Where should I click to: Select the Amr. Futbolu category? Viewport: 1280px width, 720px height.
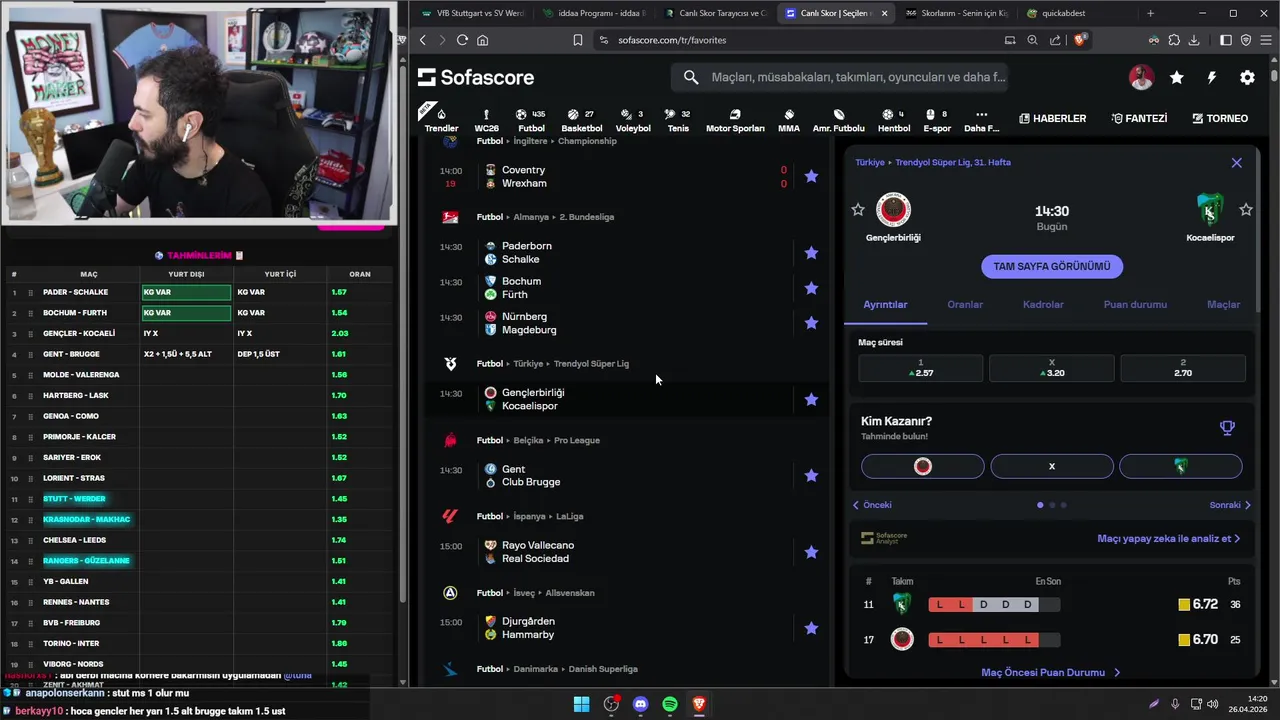pos(838,120)
